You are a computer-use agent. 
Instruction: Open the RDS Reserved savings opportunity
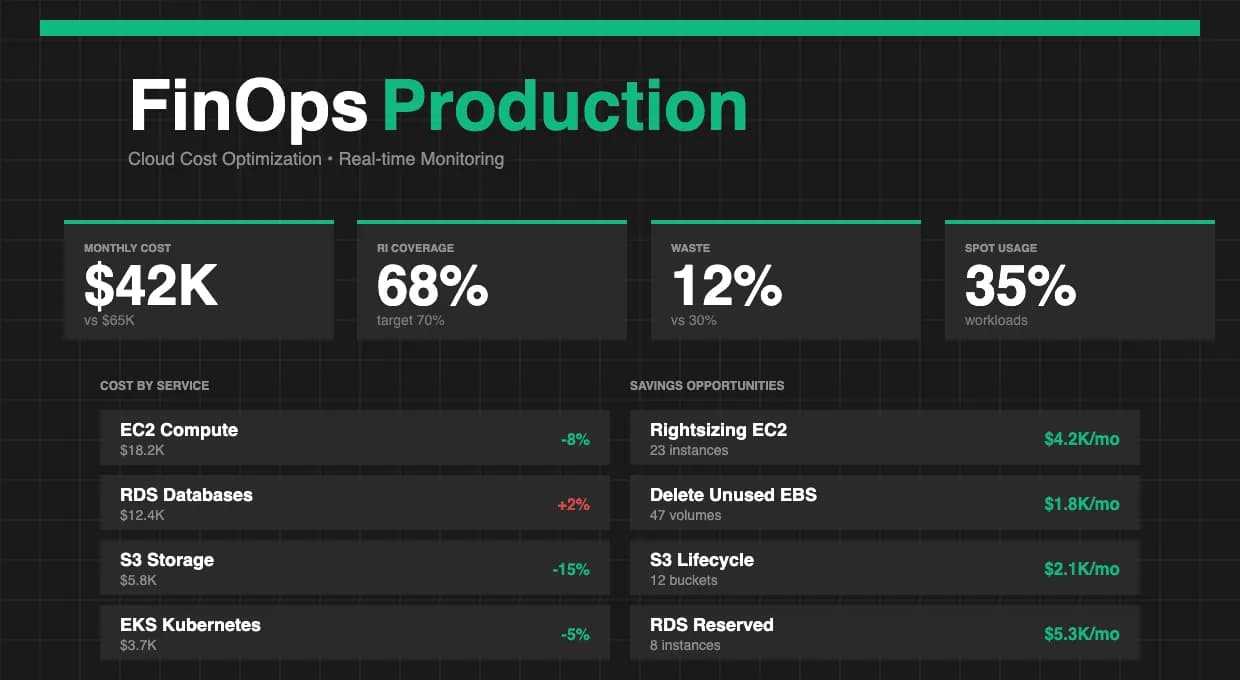[x=885, y=633]
